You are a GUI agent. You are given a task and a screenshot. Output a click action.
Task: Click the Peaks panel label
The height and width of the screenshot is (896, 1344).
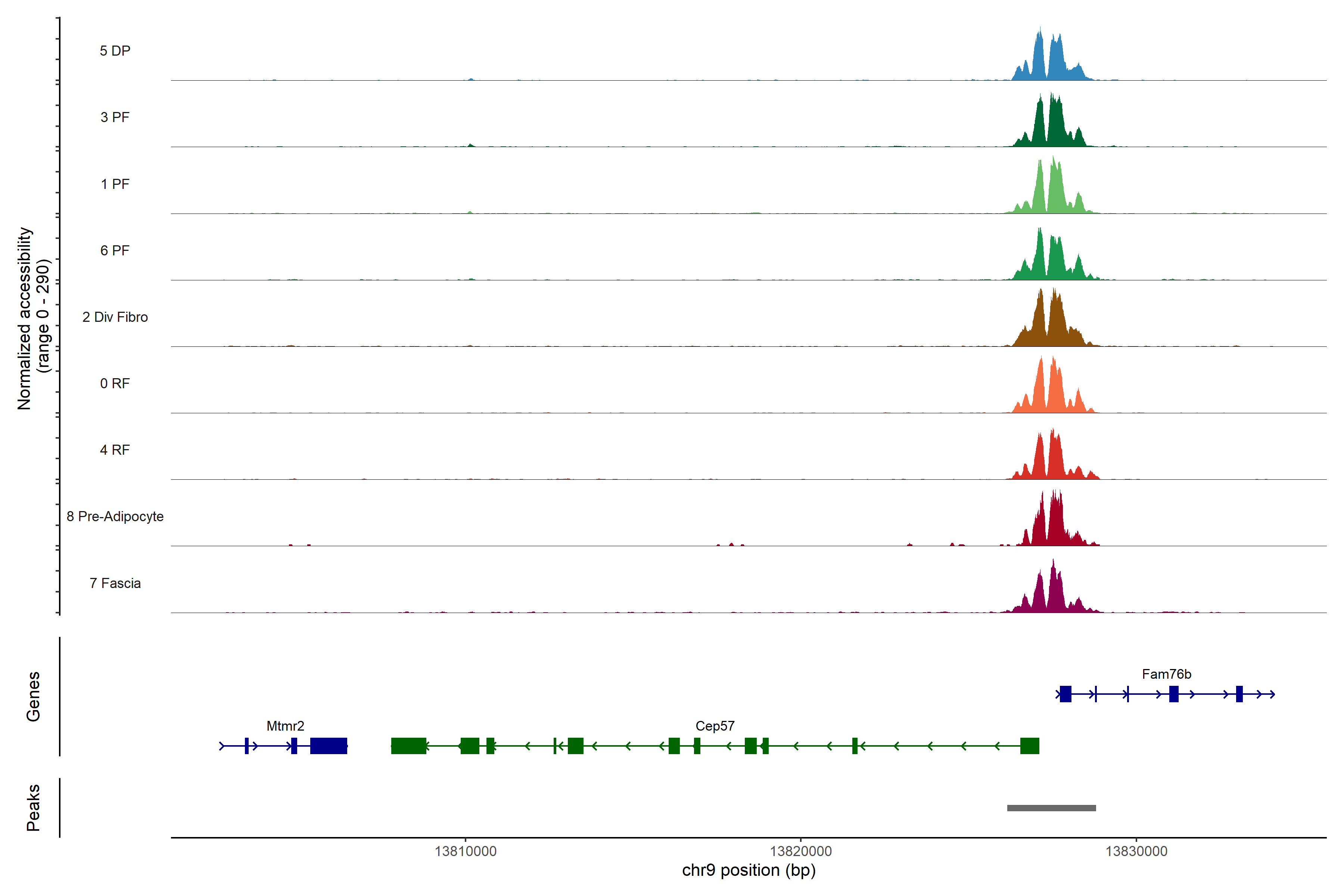point(33,808)
